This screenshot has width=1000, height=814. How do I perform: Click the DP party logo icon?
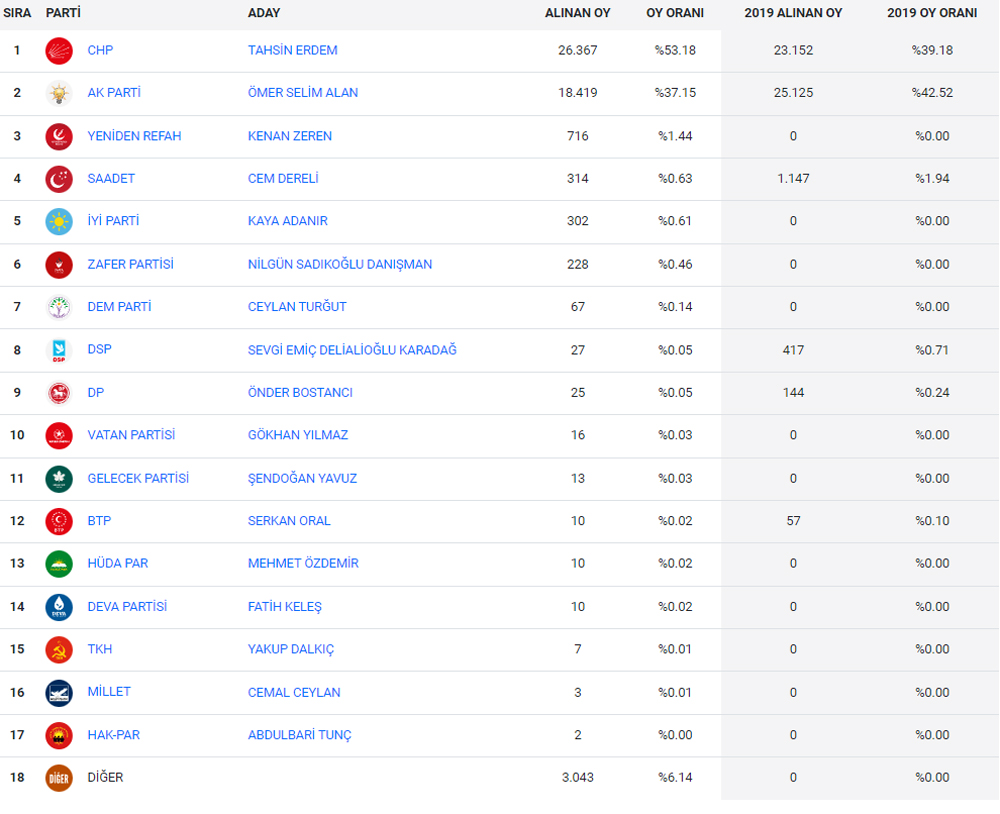tap(59, 393)
